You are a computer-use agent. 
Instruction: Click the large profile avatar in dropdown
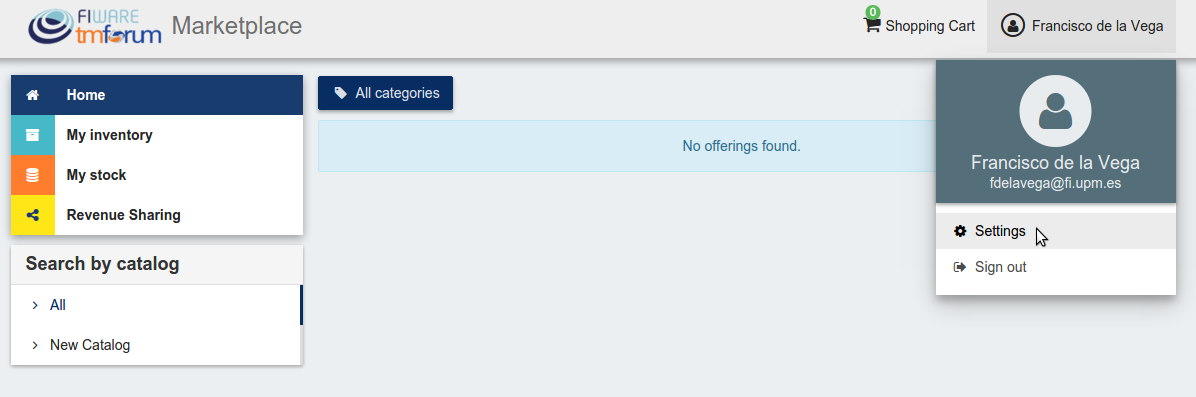1055,111
